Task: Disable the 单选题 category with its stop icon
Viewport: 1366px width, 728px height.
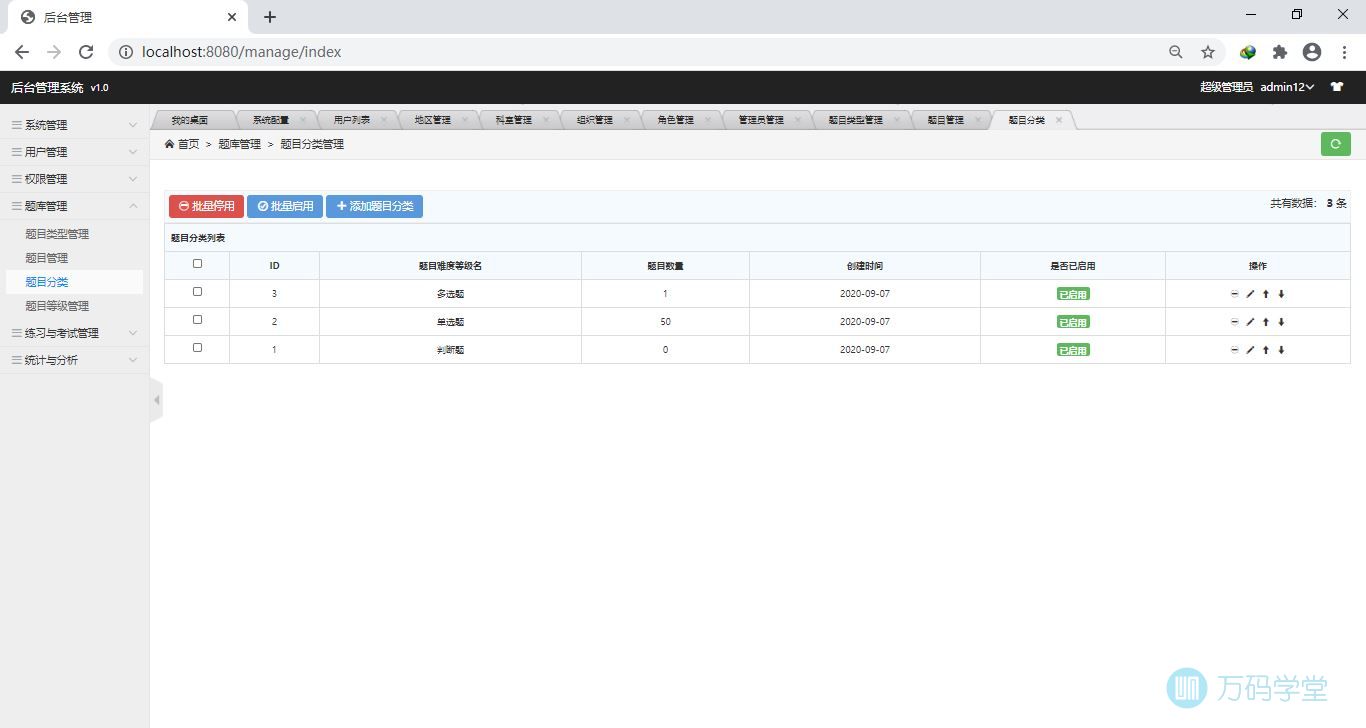Action: [1235, 322]
